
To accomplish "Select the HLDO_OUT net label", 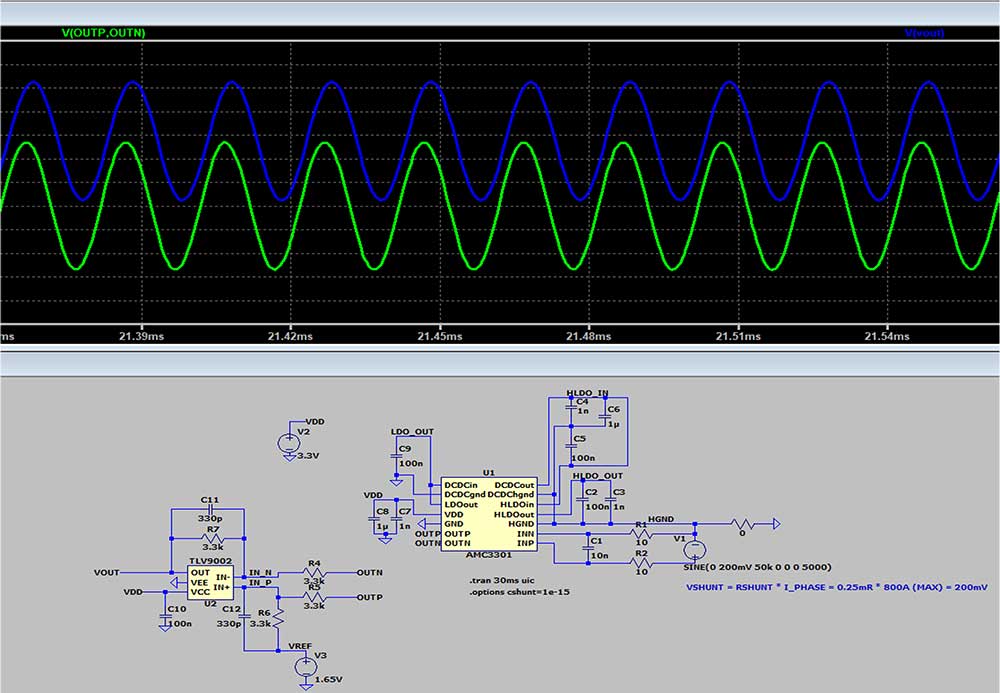I will [x=598, y=476].
